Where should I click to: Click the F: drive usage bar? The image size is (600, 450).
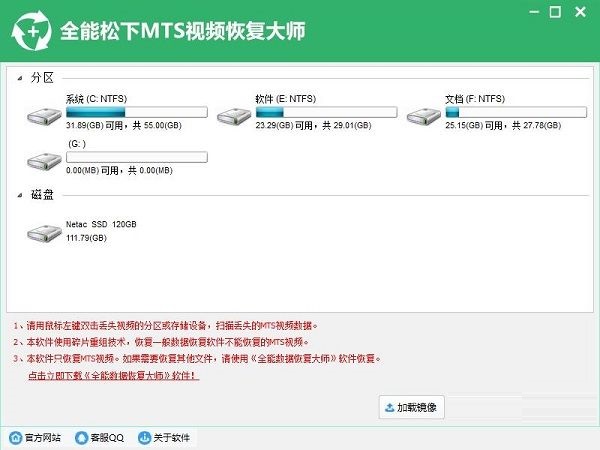pyautogui.click(x=516, y=112)
